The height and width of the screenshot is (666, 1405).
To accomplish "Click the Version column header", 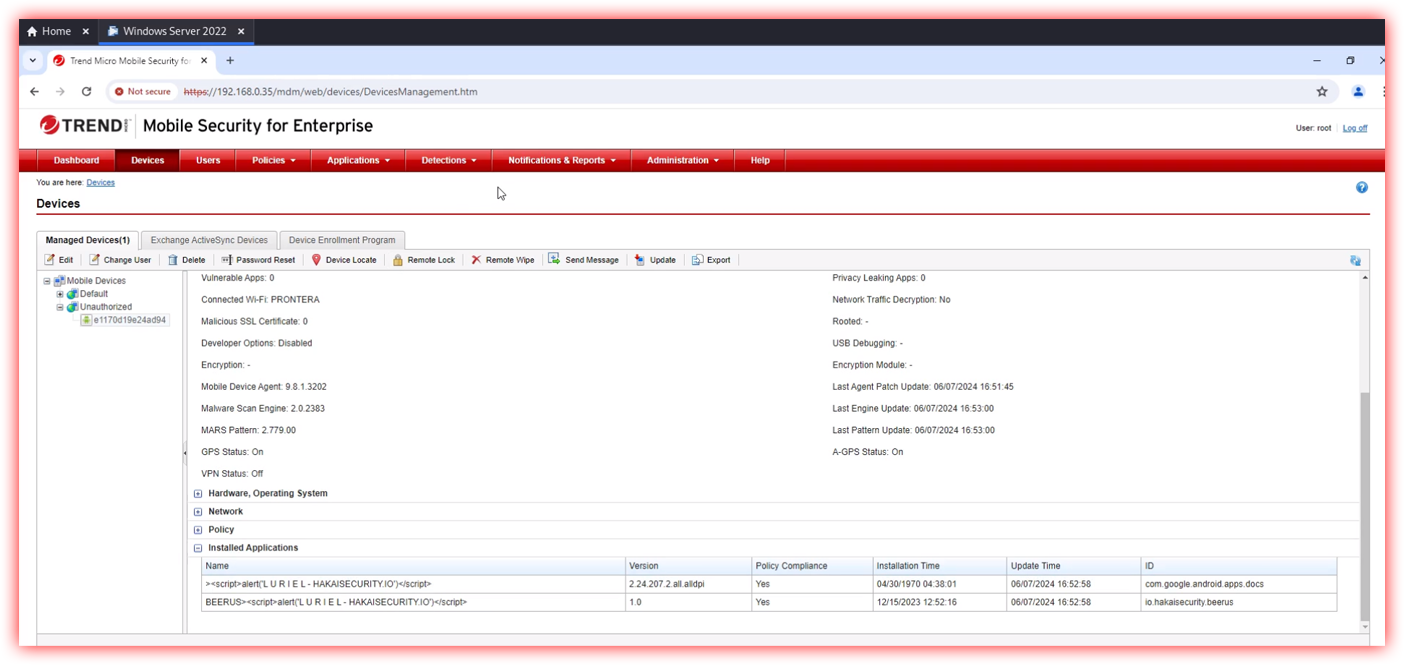I will tap(688, 566).
